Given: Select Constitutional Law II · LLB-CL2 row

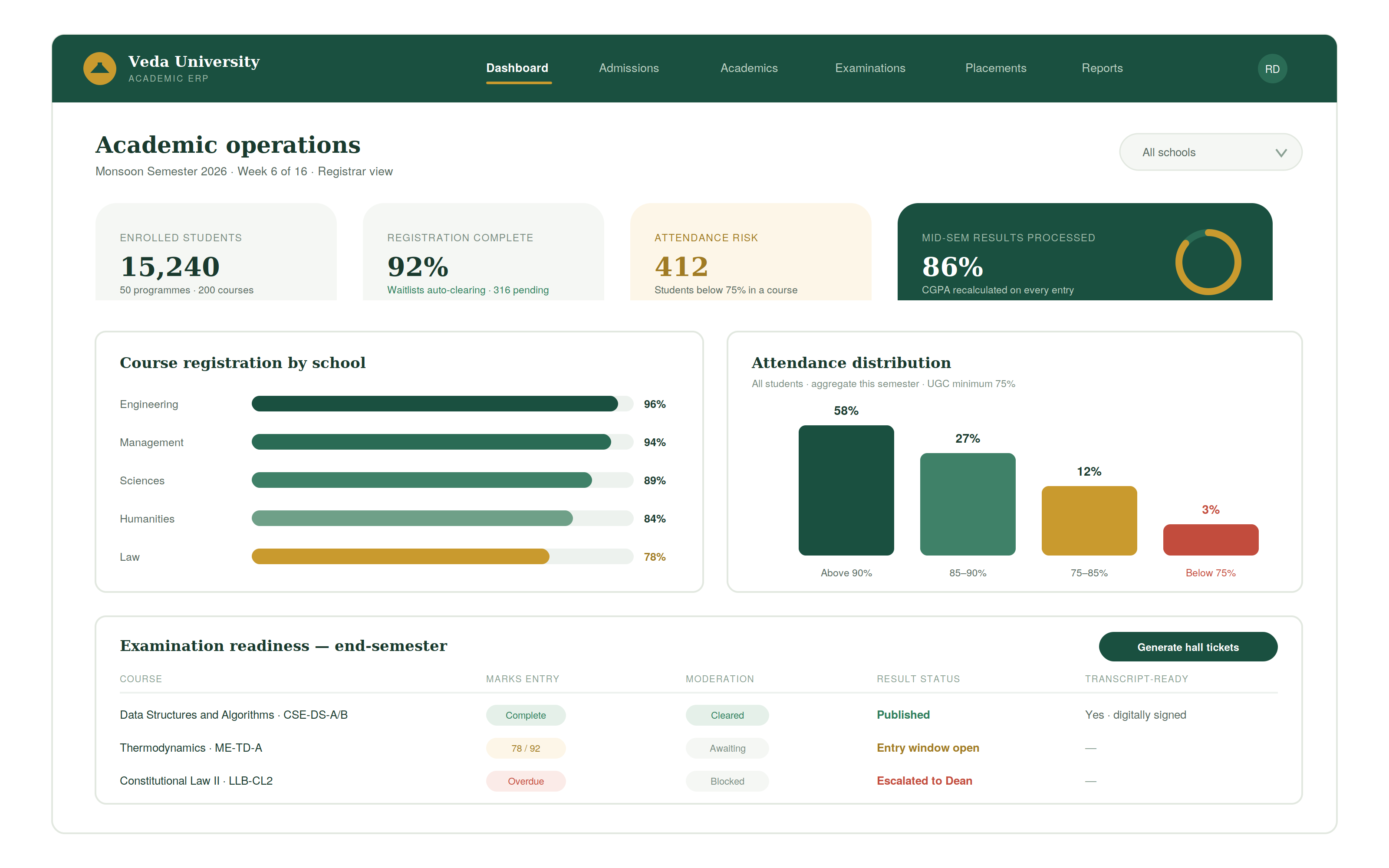Looking at the screenshot, I should pyautogui.click(x=698, y=781).
